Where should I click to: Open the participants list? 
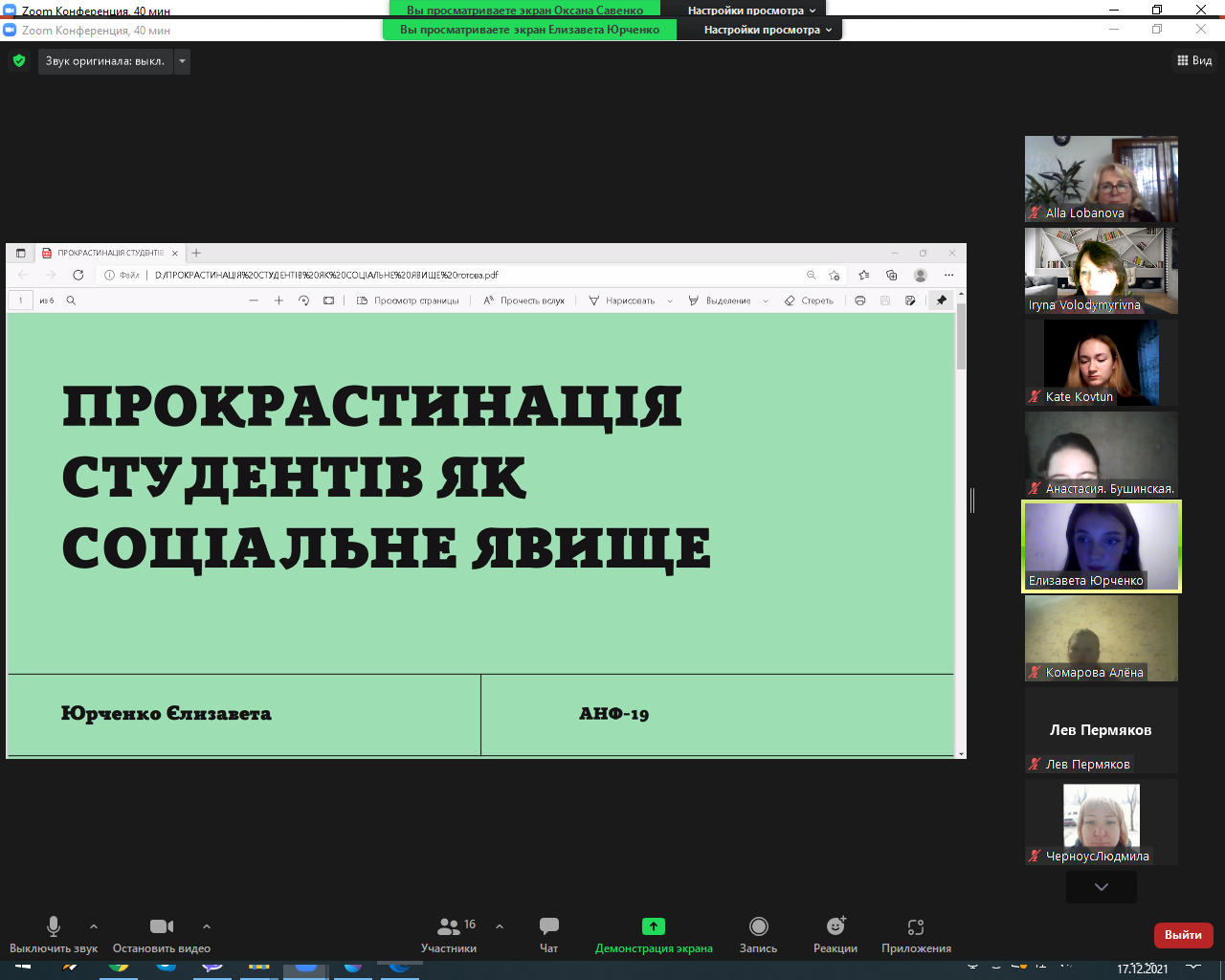449,934
